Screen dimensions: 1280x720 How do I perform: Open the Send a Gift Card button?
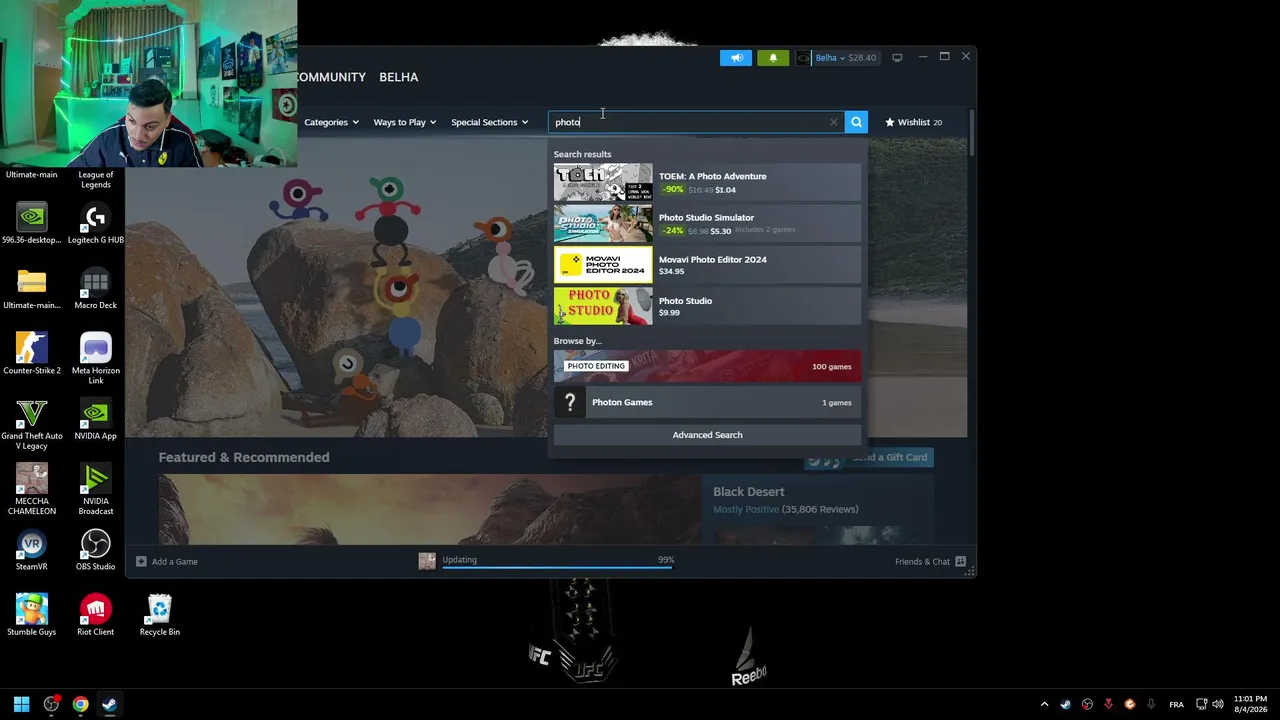pos(869,458)
